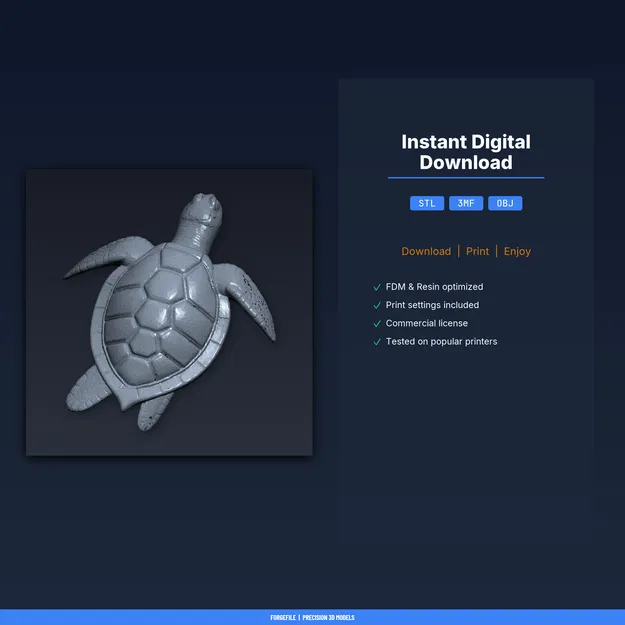Click the "Commercial license" text

tap(426, 323)
